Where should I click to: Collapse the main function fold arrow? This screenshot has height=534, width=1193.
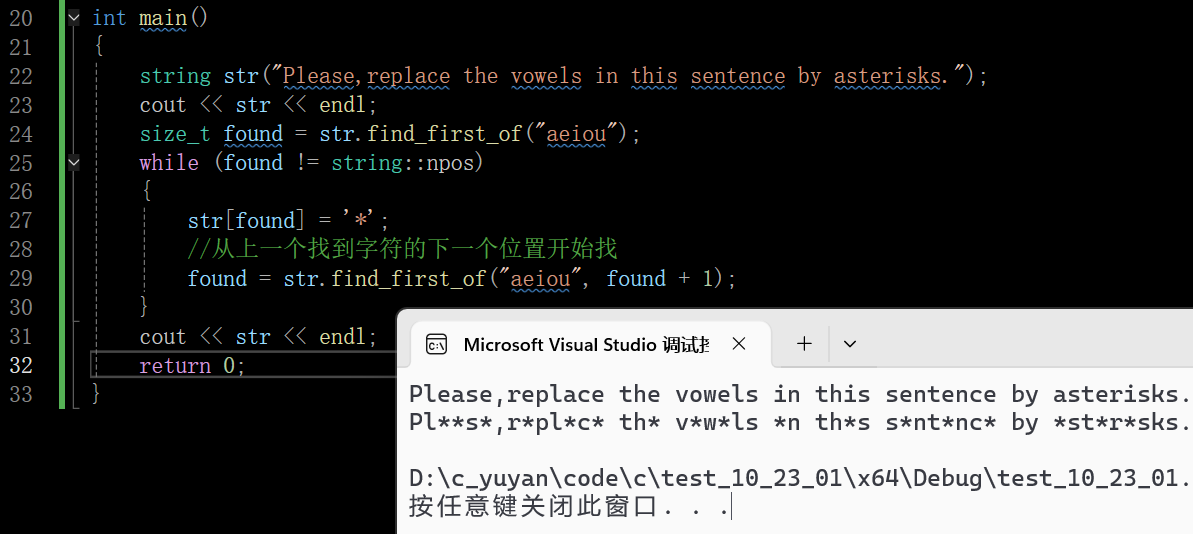point(73,18)
